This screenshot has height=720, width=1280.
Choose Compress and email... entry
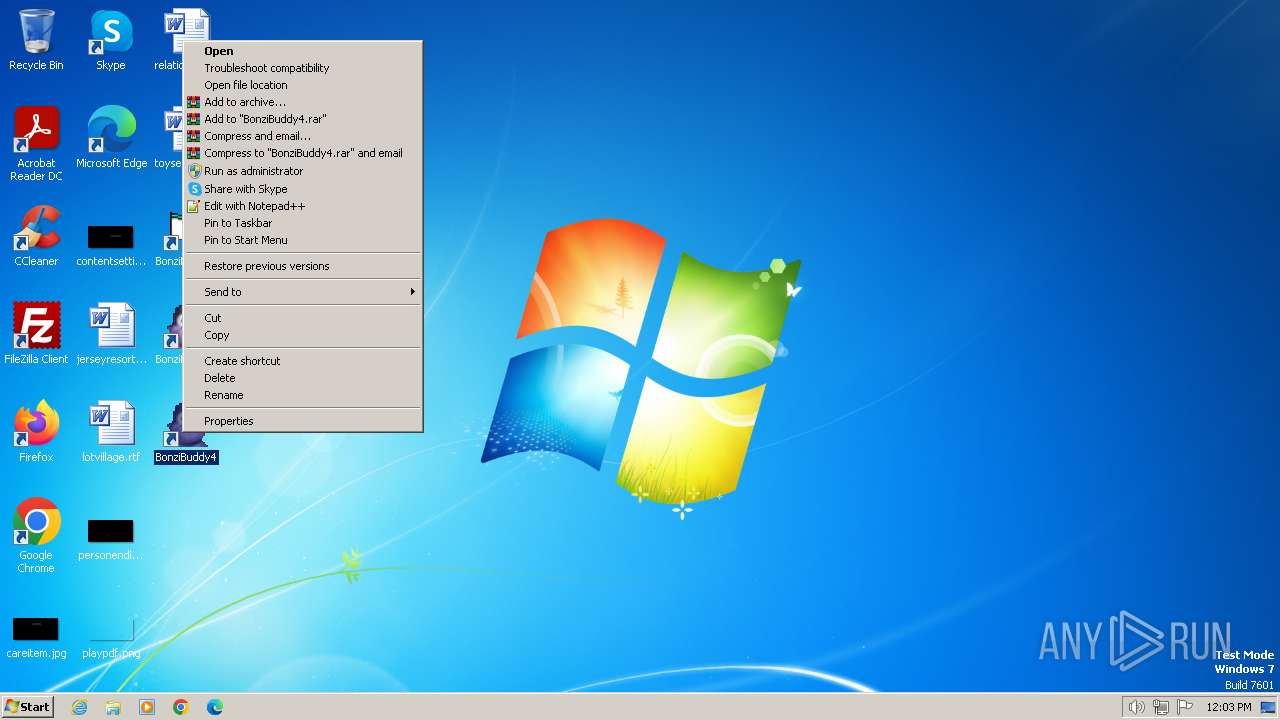coord(303,136)
